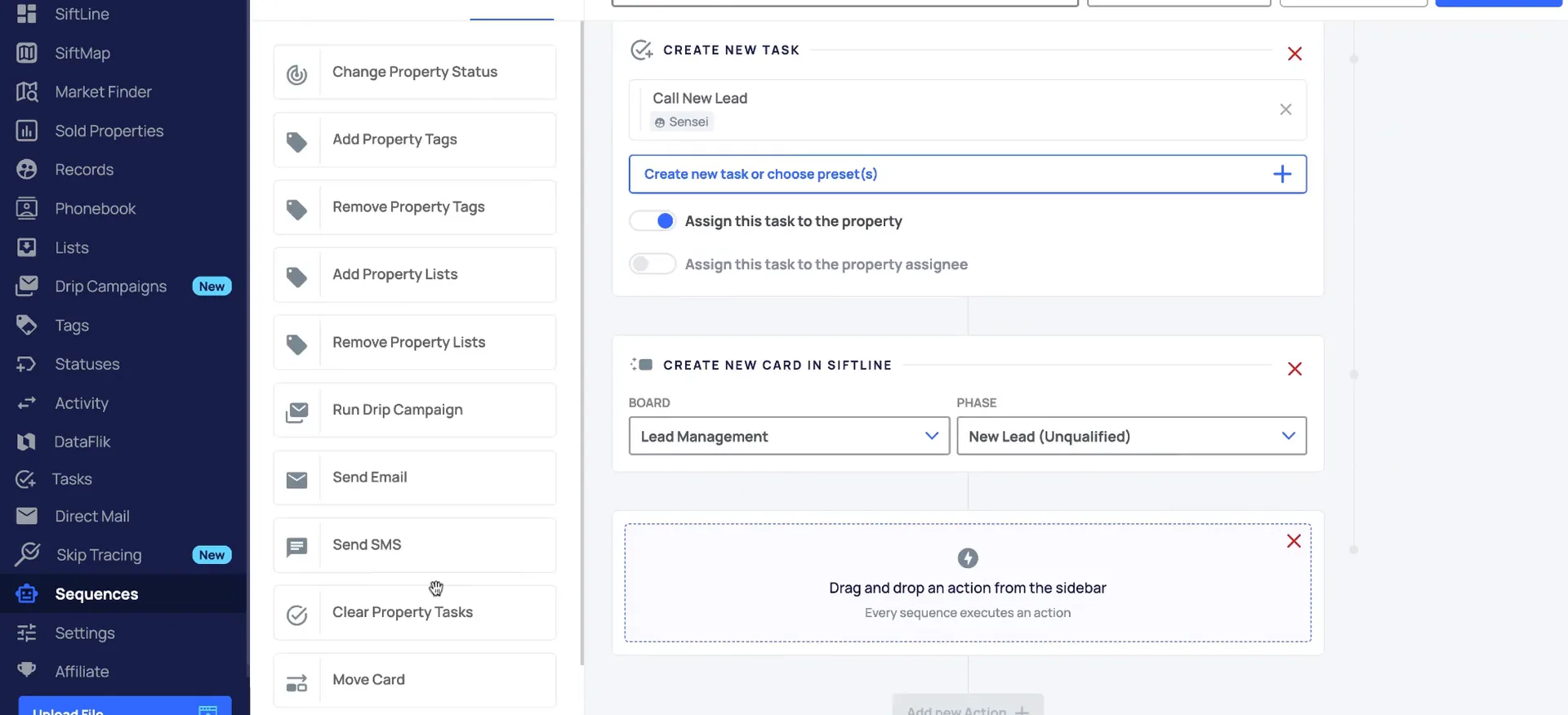Click the Affiliate icon in sidebar
Screen dimensions: 1568x715
(x=27, y=670)
